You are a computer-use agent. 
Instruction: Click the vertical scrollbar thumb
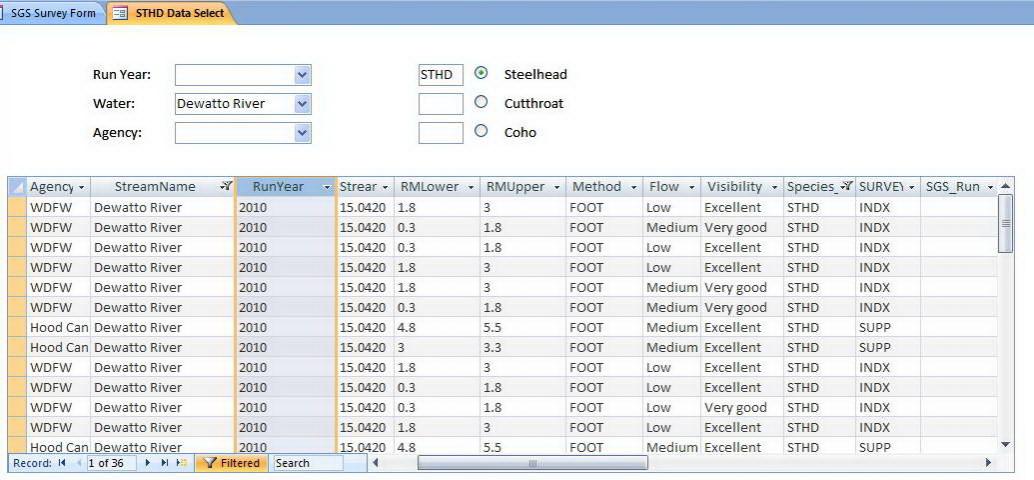pos(1005,223)
